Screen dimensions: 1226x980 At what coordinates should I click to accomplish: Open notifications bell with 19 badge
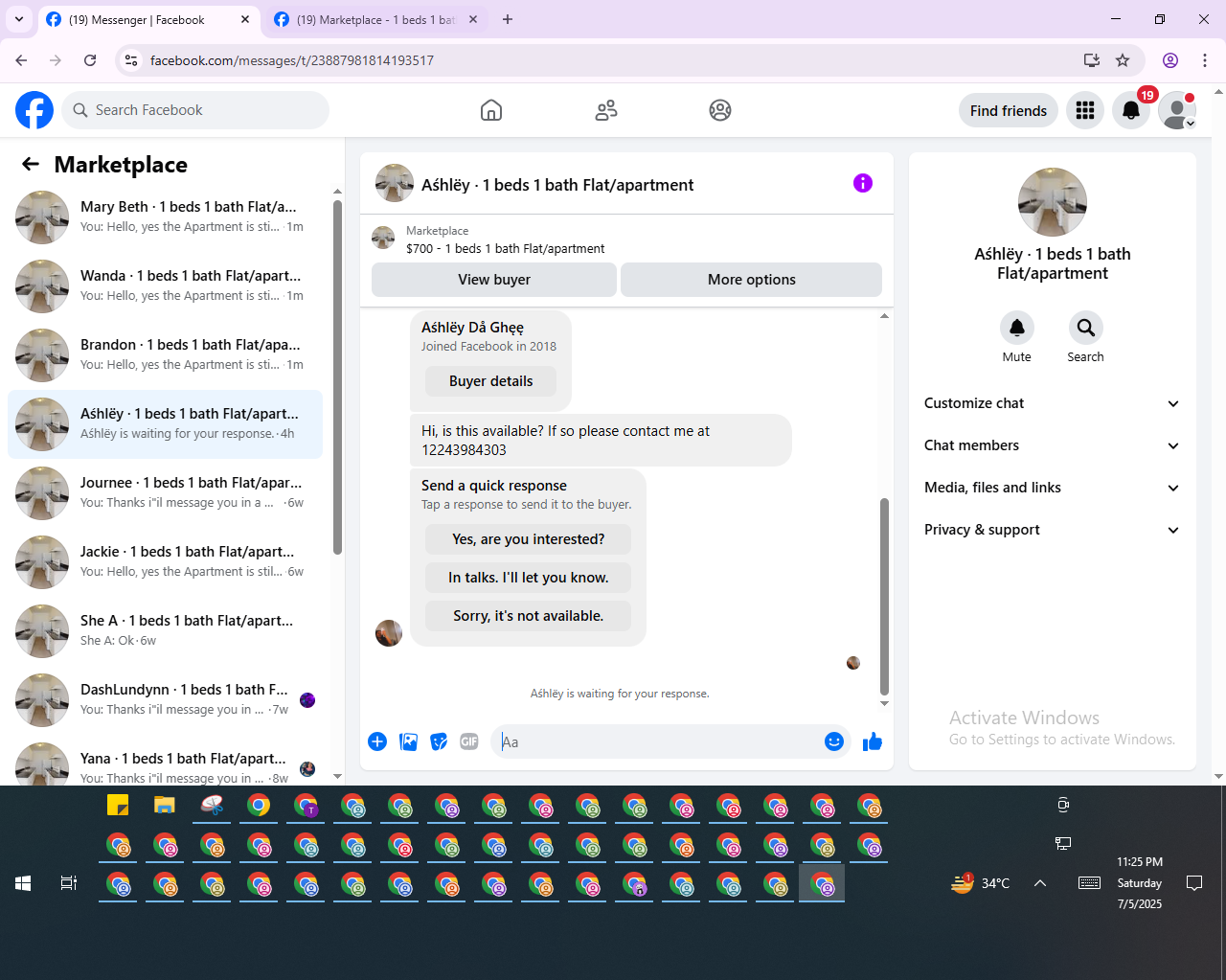click(x=1131, y=110)
